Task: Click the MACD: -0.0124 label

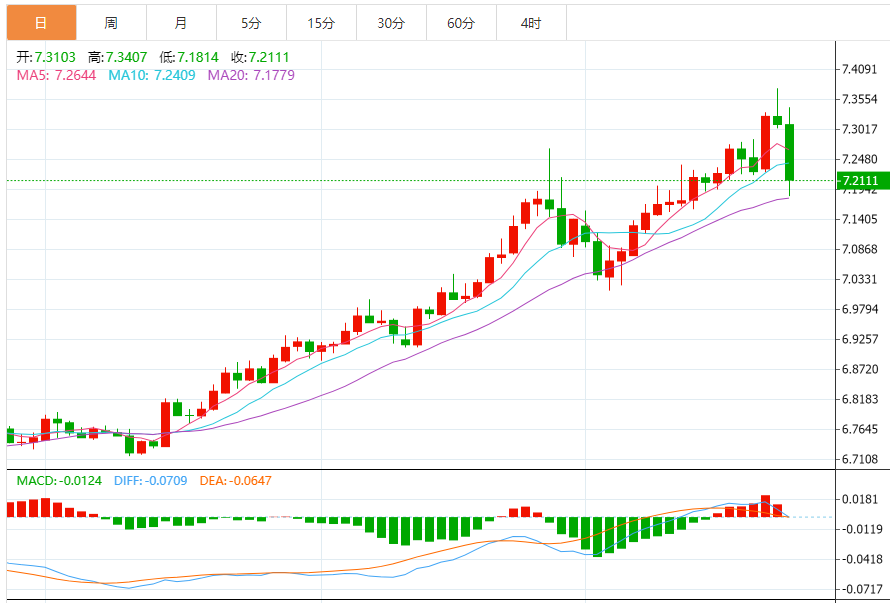Action: (59, 481)
